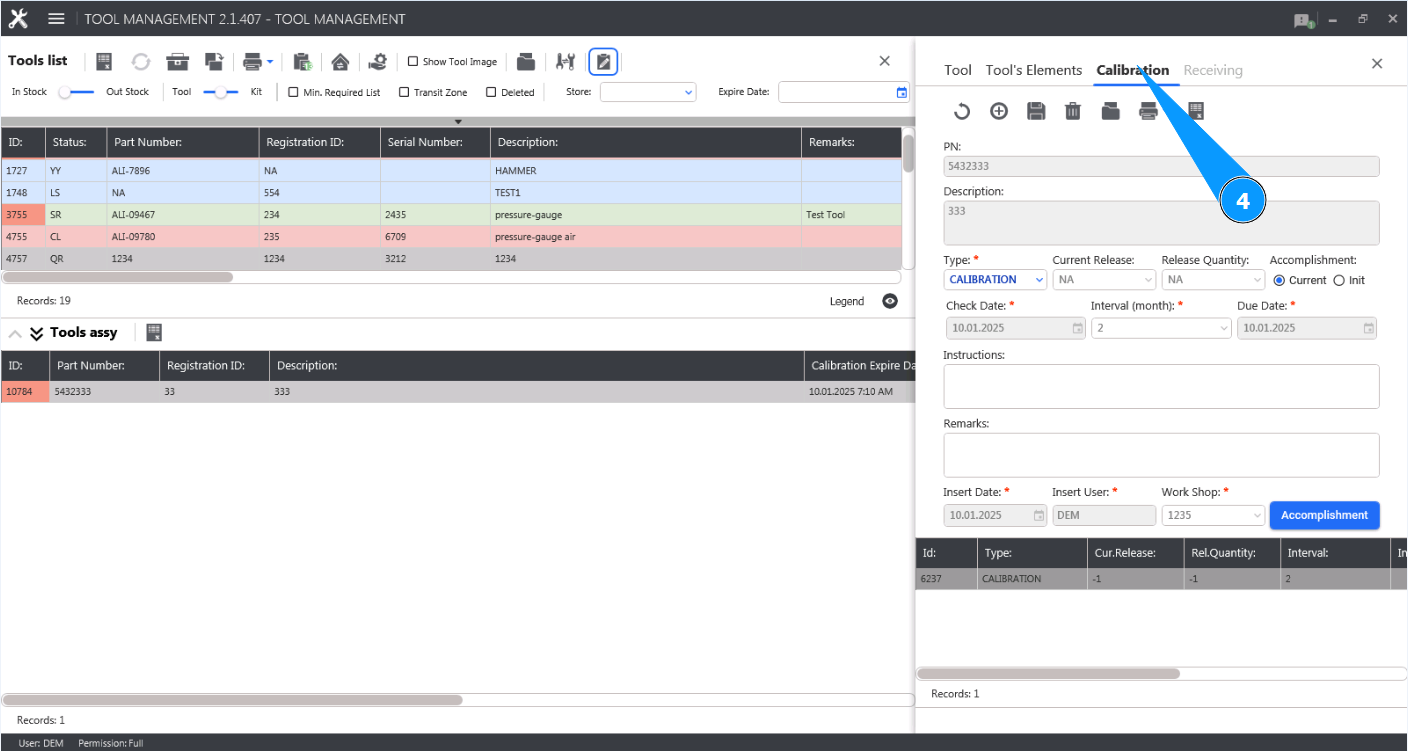The image size is (1408, 751).
Task: Open the Tool box icon in toolbar
Action: pyautogui.click(x=177, y=61)
